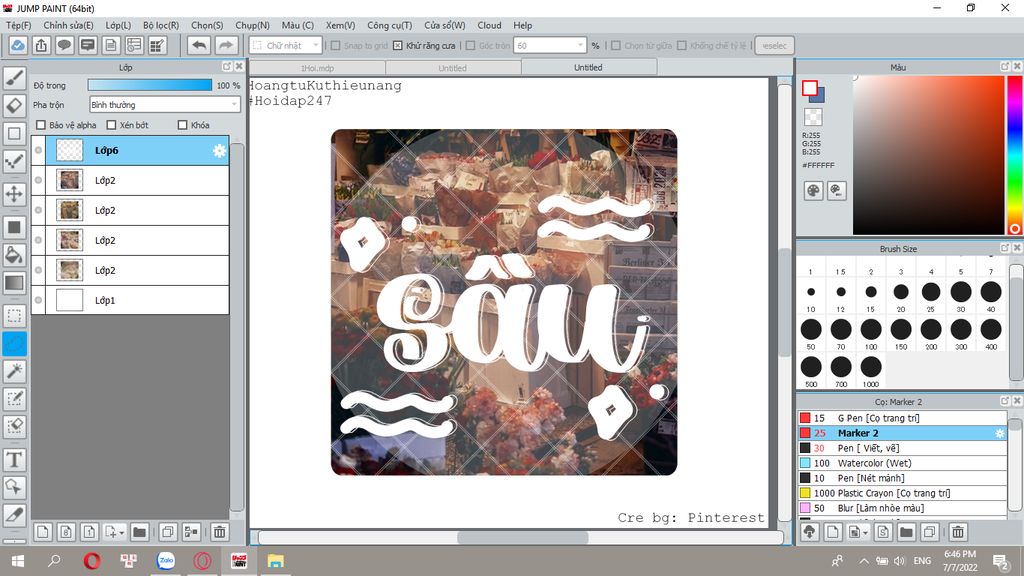Select the Operation/object select tool
This screenshot has width=1024, height=576.
[14, 487]
